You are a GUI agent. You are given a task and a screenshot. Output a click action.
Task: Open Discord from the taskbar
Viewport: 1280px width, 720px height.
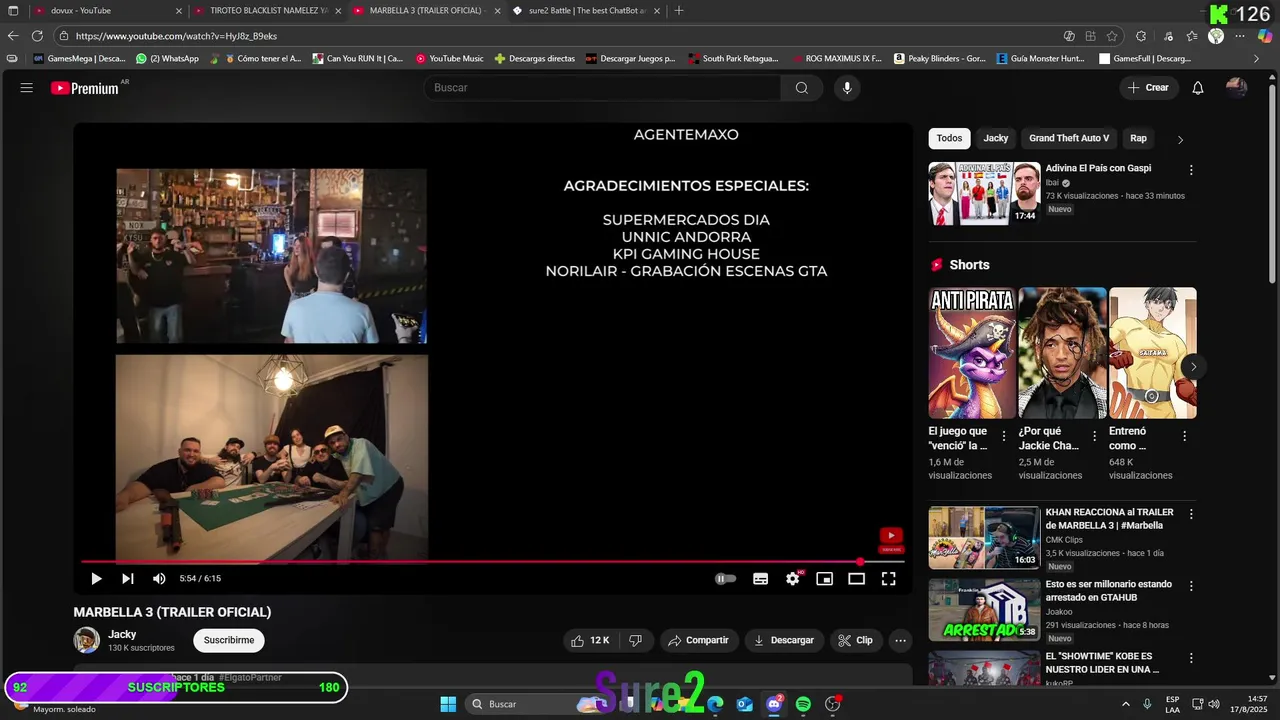coord(774,704)
